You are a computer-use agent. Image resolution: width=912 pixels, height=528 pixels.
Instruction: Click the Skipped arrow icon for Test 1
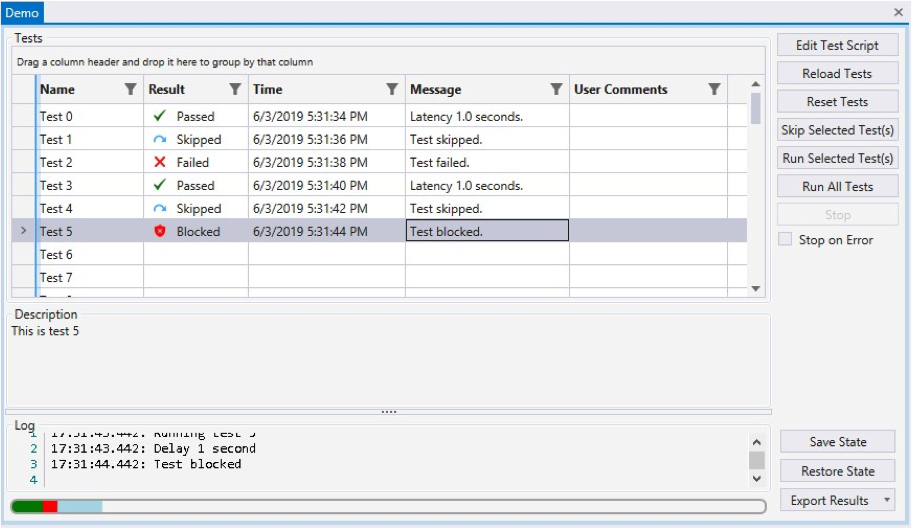pos(160,140)
